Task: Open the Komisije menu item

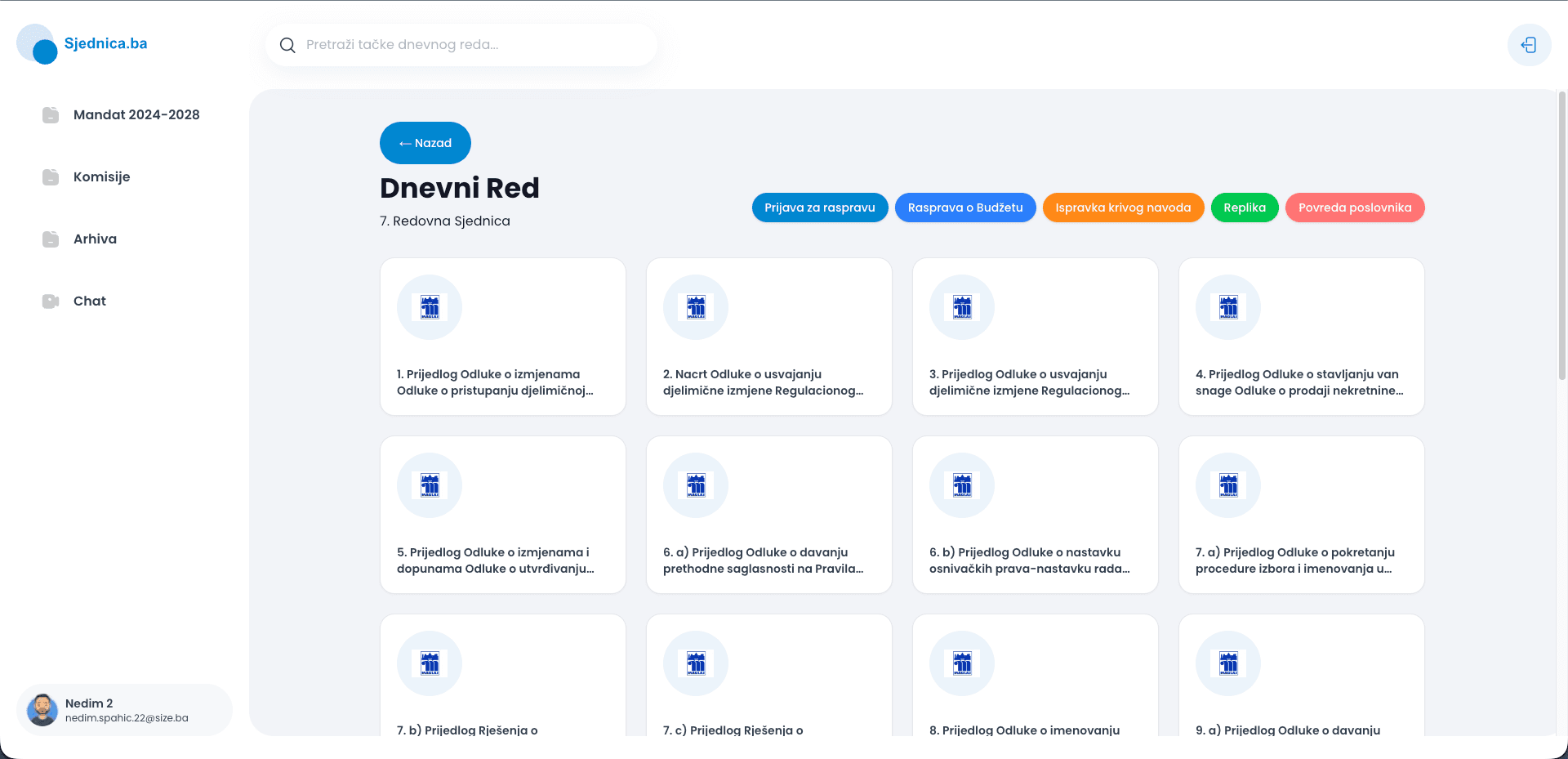Action: click(101, 177)
